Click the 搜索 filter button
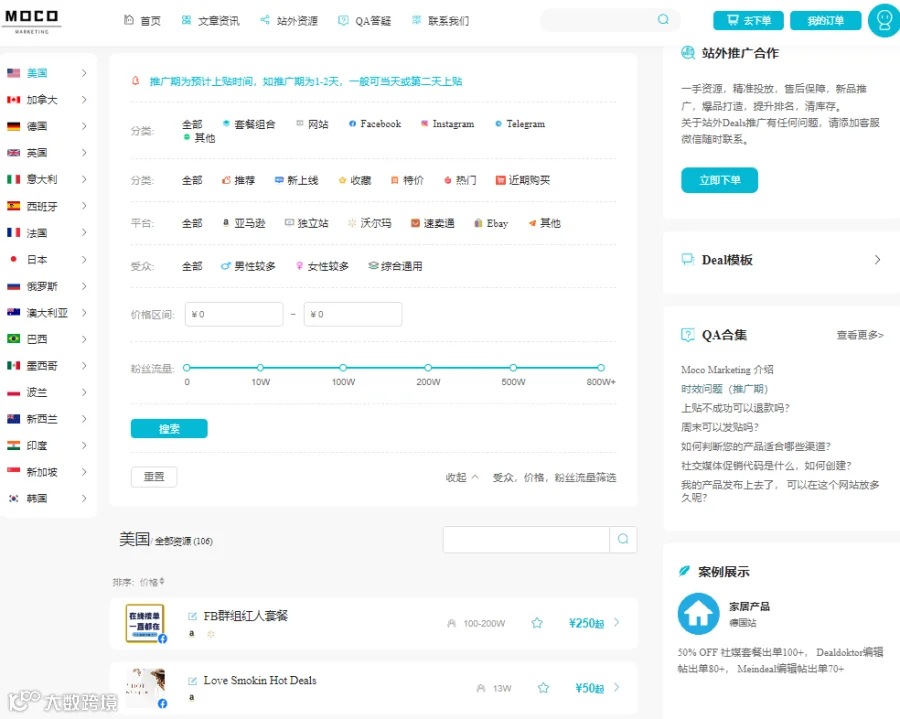This screenshot has height=719, width=900. tap(169, 429)
